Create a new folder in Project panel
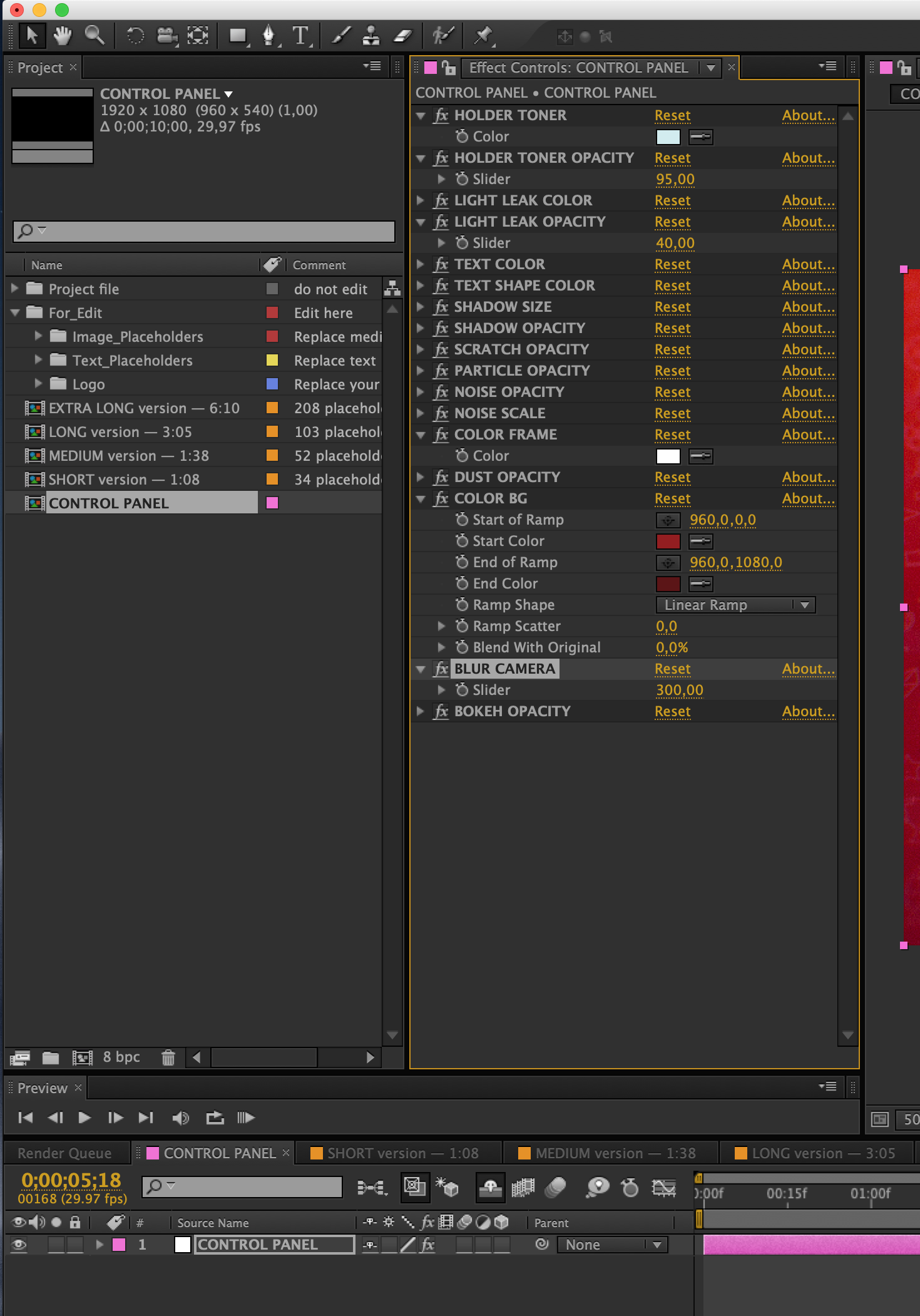The width and height of the screenshot is (920, 1316). tap(51, 1057)
